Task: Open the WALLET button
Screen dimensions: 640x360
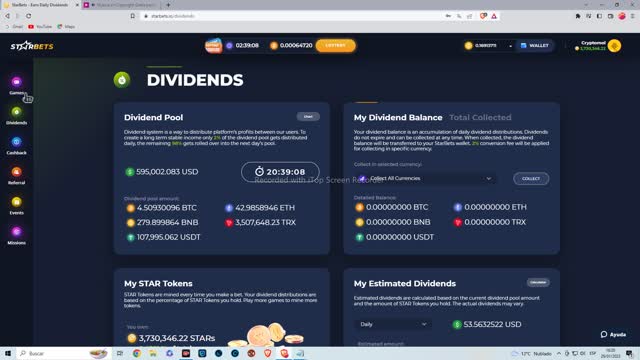Action: click(535, 45)
